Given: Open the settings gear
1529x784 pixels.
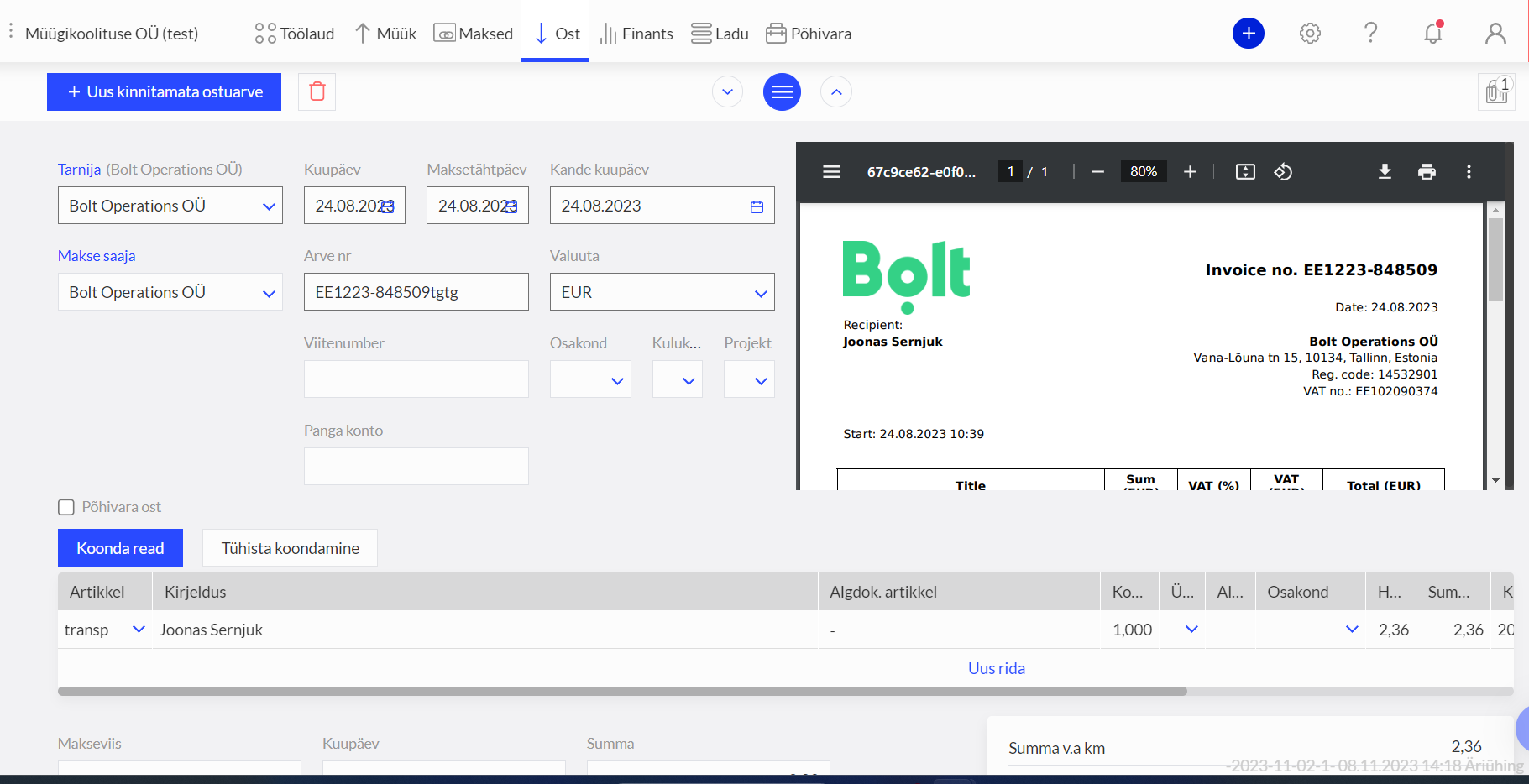Looking at the screenshot, I should tap(1310, 33).
